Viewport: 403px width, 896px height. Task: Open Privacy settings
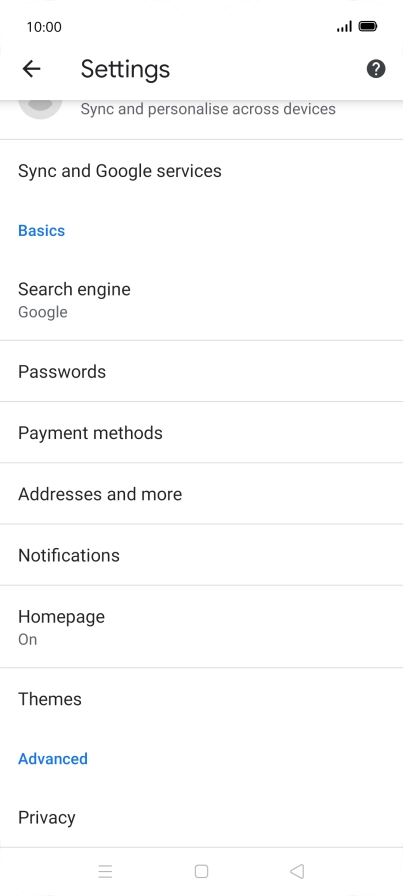coord(201,818)
